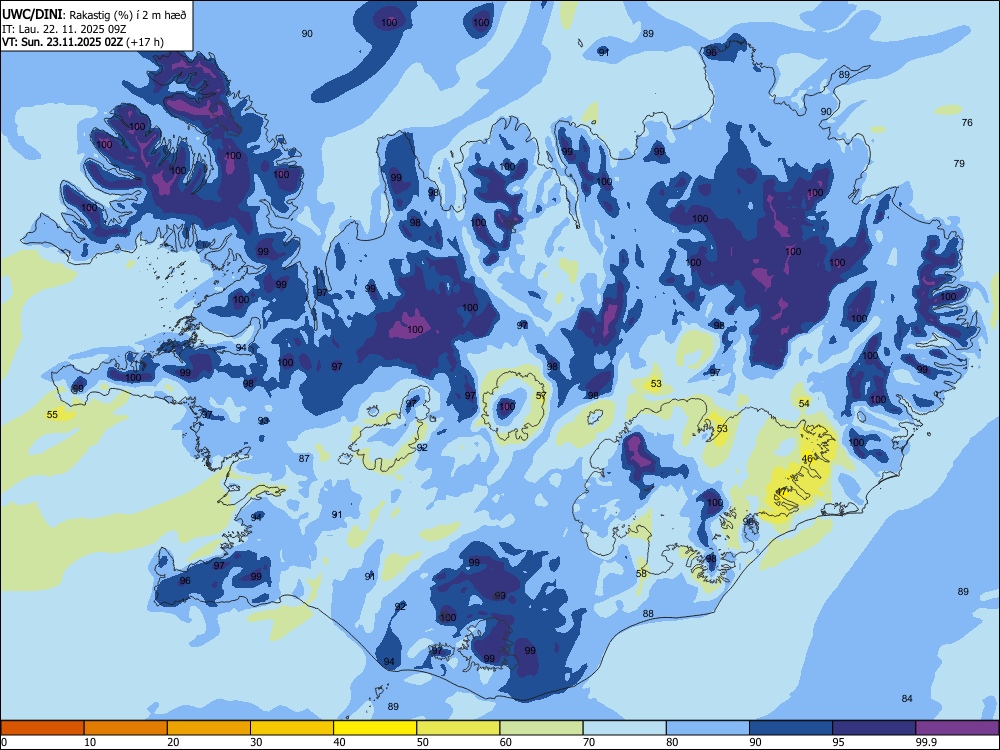
Task: Click the '47' value in the yellow area
Action: click(x=781, y=492)
